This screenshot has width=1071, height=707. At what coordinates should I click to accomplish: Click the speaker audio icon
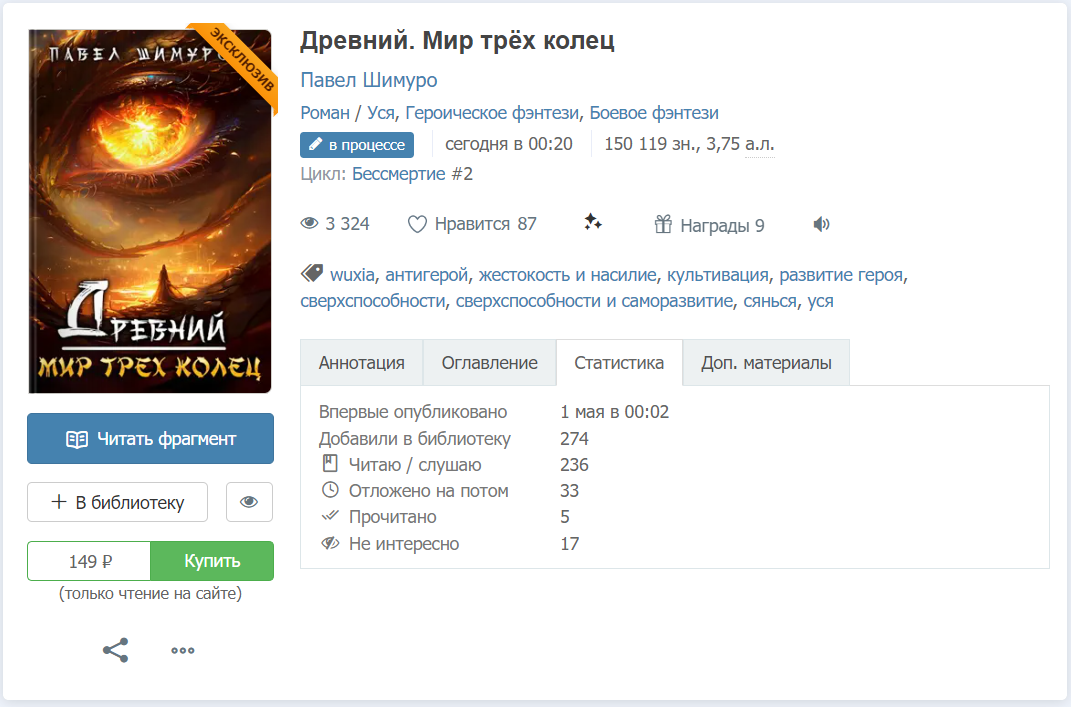821,224
